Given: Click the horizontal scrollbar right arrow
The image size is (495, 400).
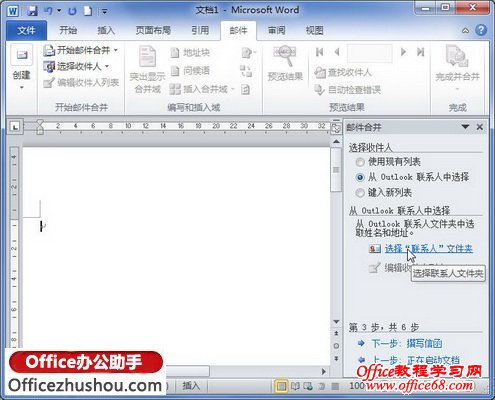Looking at the screenshot, I should coord(323,371).
